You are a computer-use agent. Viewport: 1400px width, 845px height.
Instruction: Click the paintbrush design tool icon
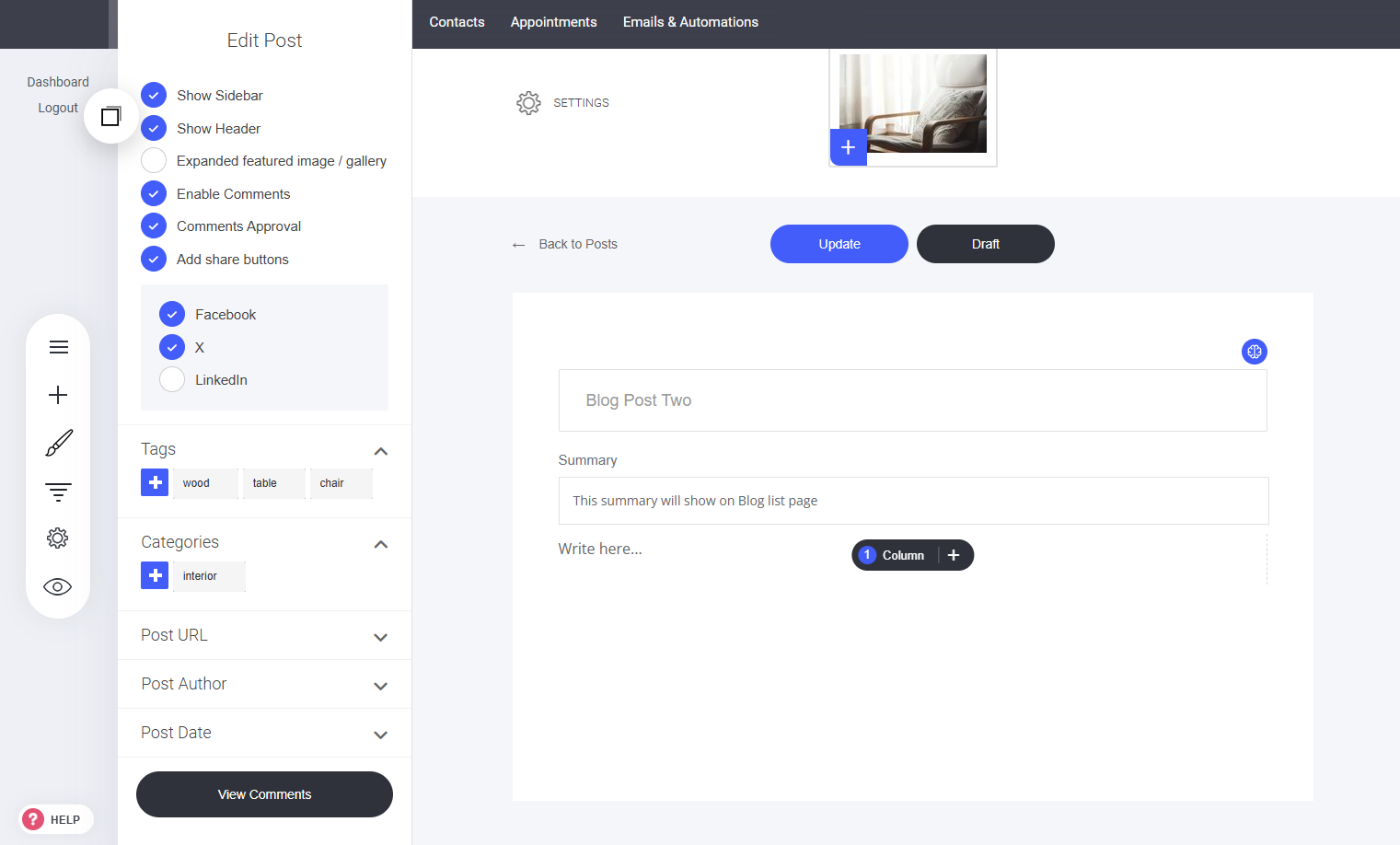pos(58,443)
